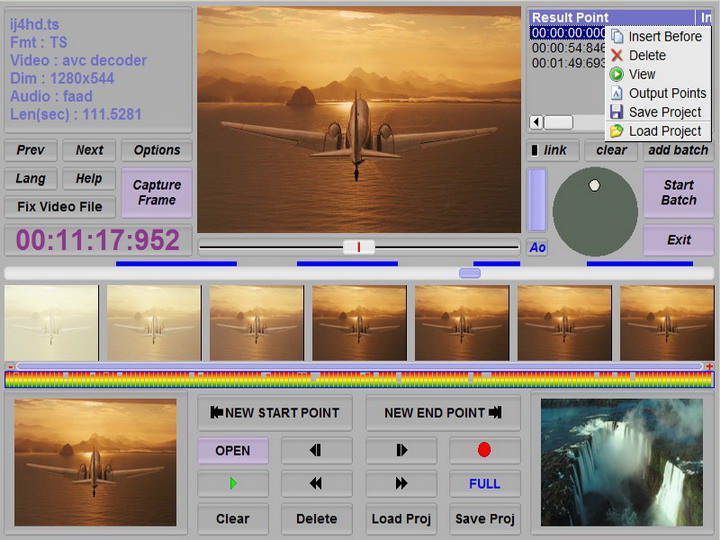
Task: Select the first filmstrip thumbnail
Action: (x=52, y=323)
